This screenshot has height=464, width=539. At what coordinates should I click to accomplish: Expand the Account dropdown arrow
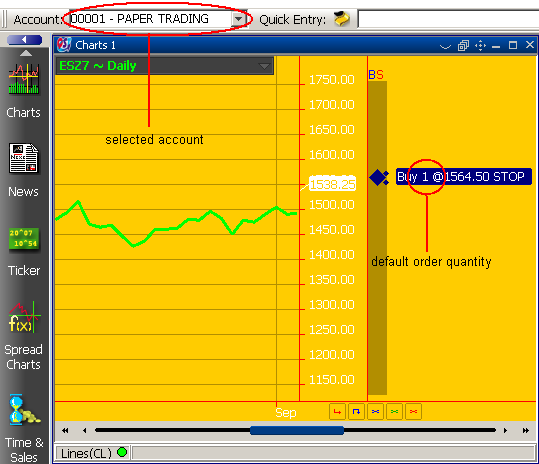point(238,19)
